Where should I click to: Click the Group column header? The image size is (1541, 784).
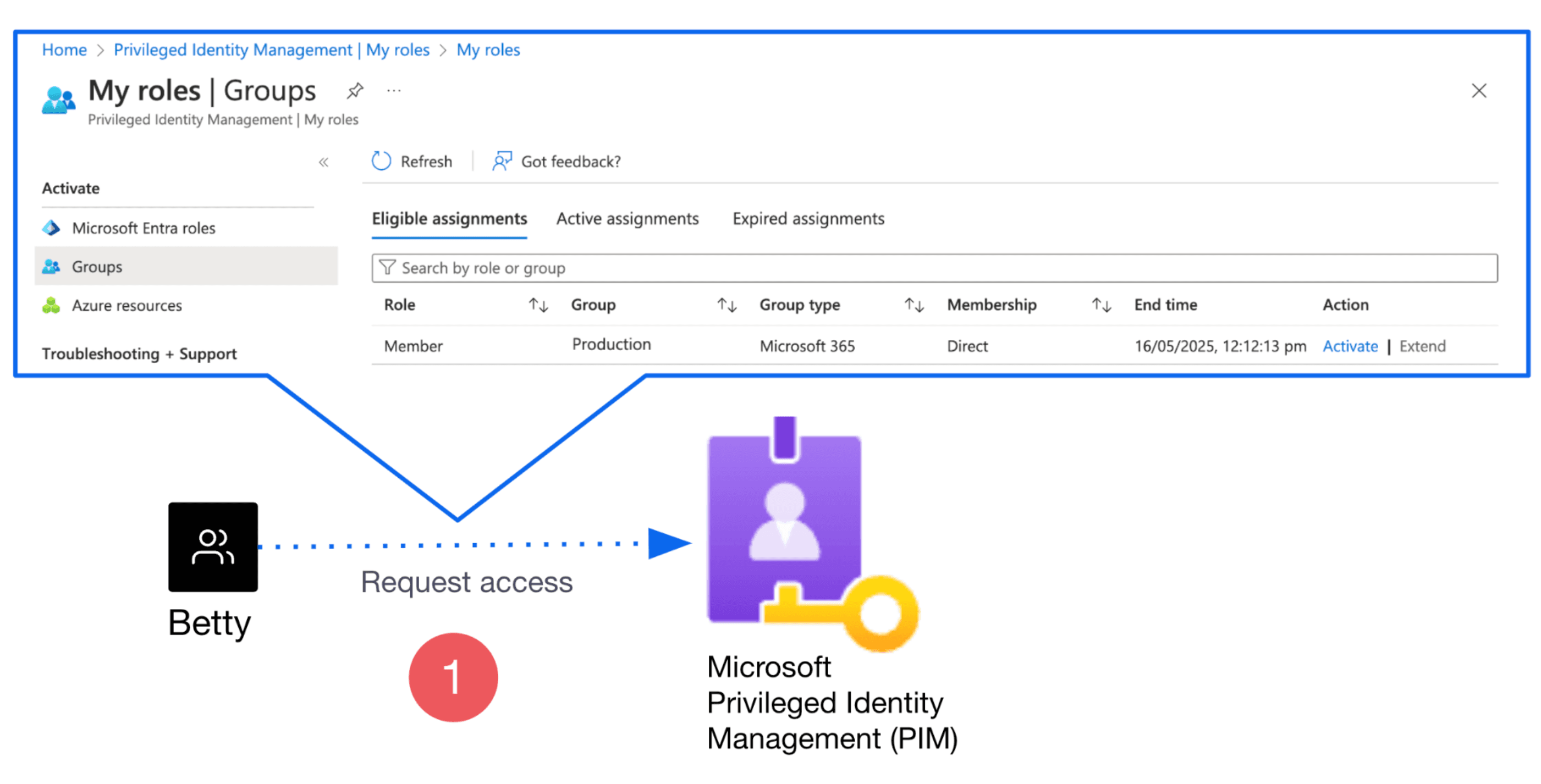click(x=593, y=305)
